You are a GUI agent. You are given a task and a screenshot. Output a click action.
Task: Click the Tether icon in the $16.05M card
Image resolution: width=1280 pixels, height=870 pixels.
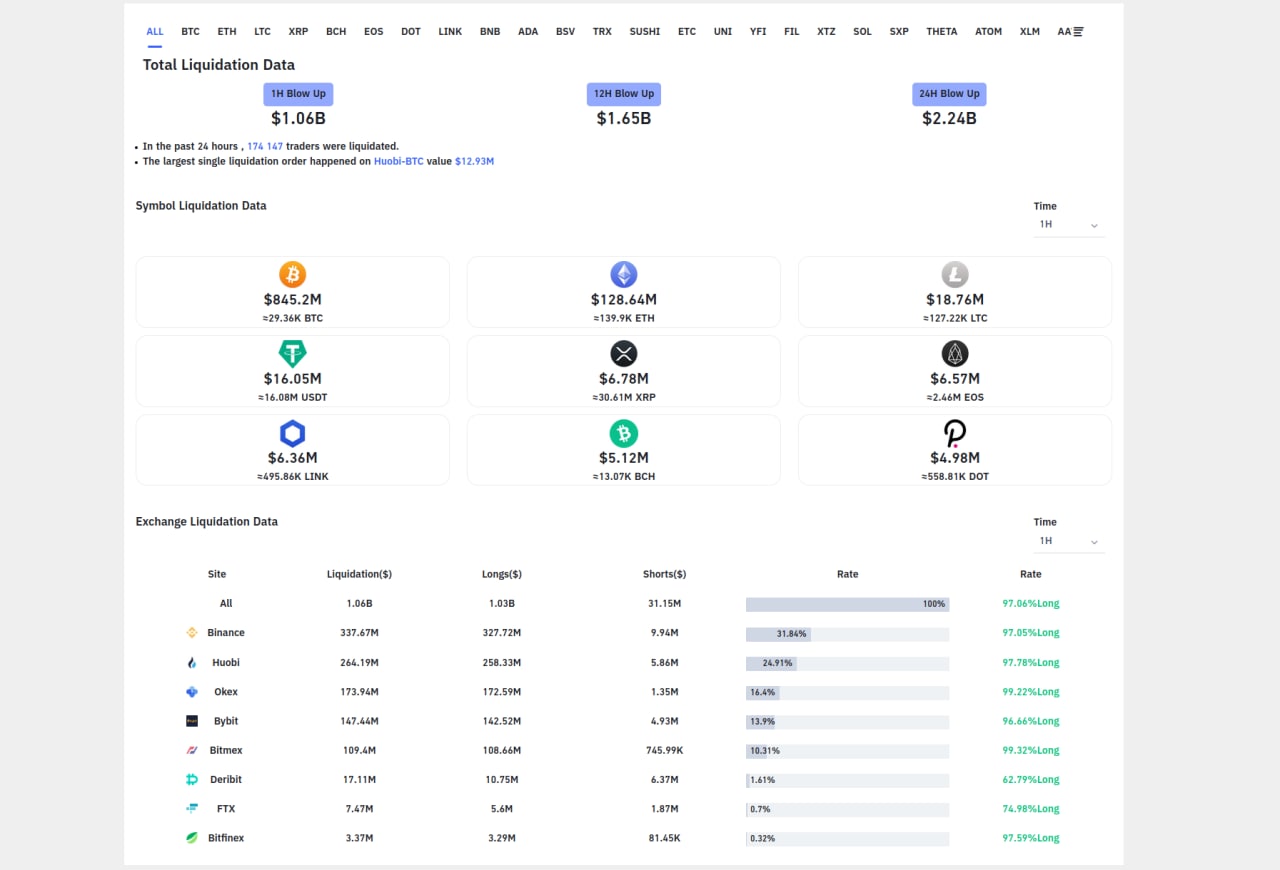tap(292, 353)
